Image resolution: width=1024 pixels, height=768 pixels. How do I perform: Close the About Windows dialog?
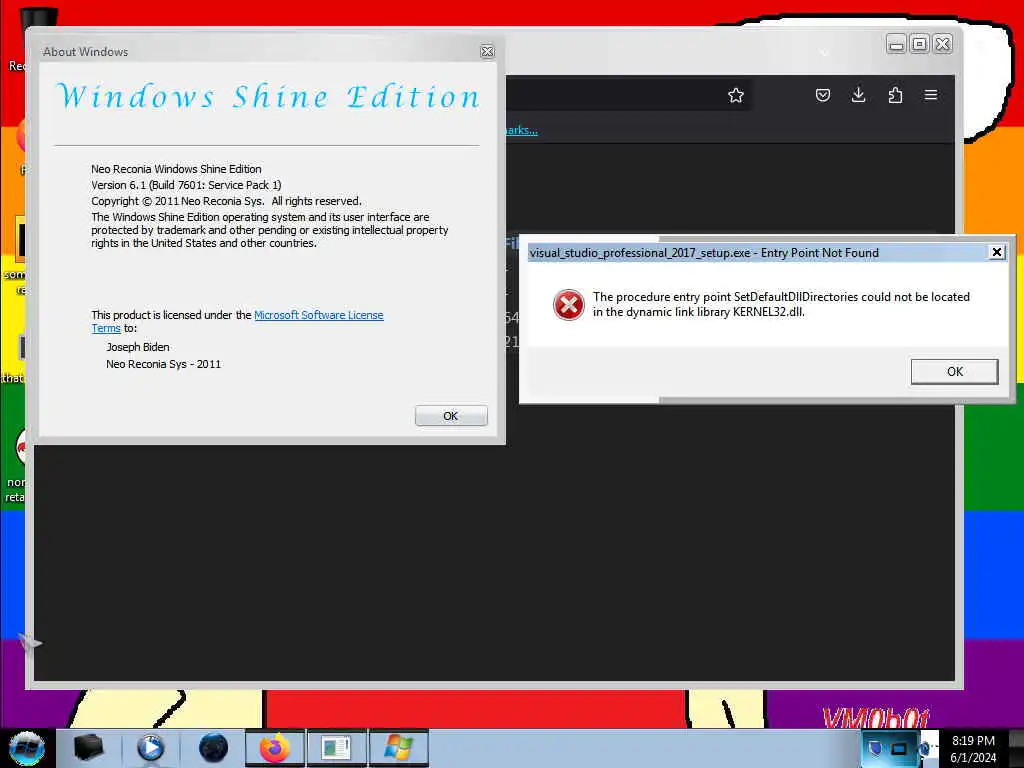click(487, 52)
